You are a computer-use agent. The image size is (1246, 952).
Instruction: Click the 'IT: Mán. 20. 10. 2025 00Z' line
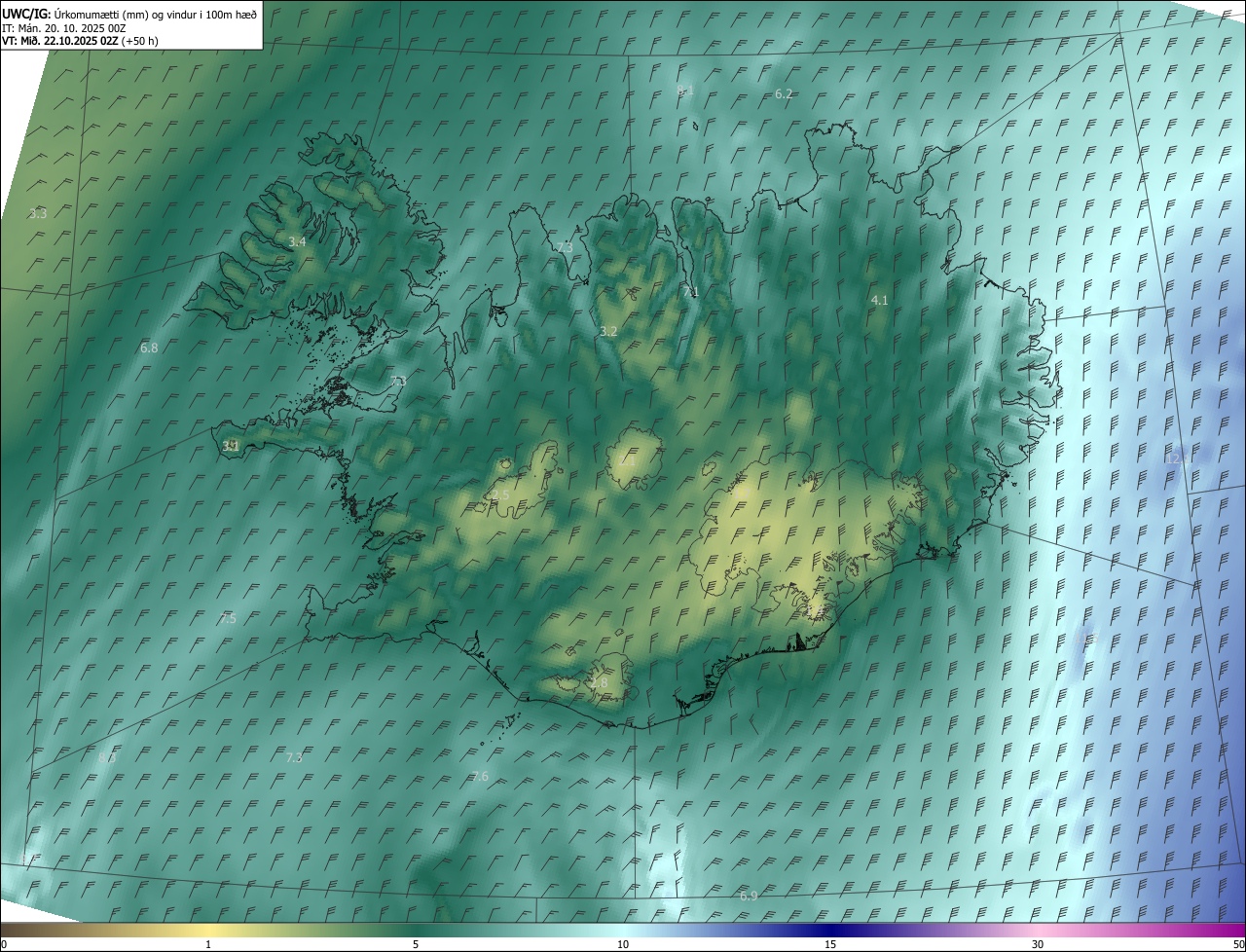coord(64,28)
